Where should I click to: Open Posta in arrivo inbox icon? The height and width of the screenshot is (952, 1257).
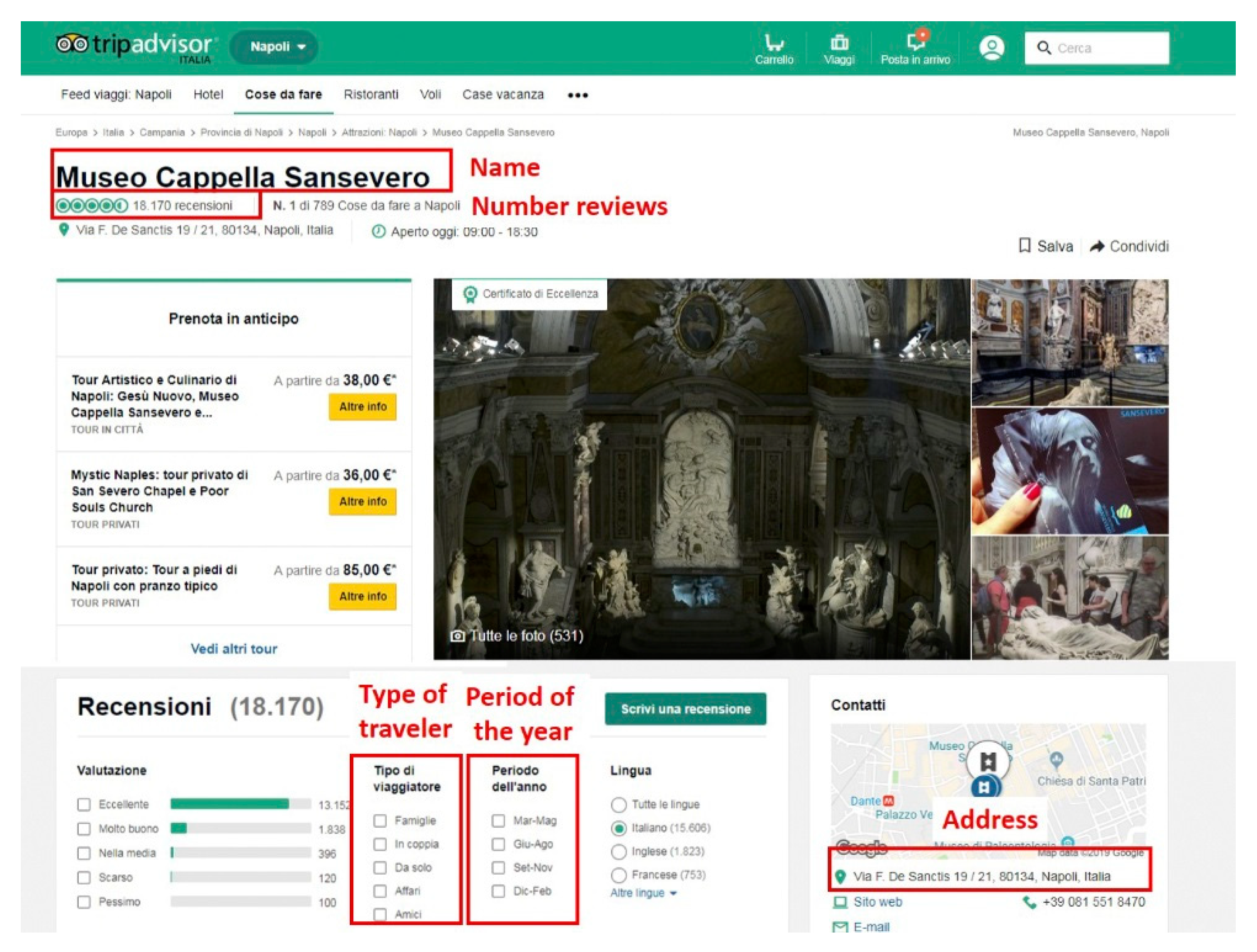point(915,42)
